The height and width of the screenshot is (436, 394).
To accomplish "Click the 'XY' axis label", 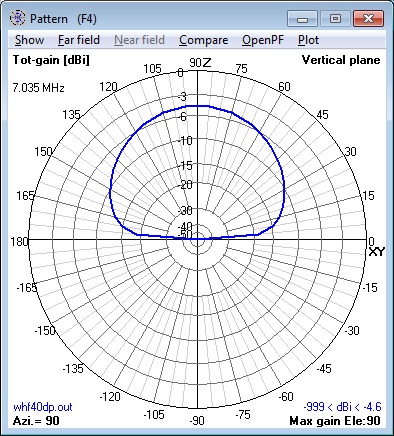I will (377, 252).
